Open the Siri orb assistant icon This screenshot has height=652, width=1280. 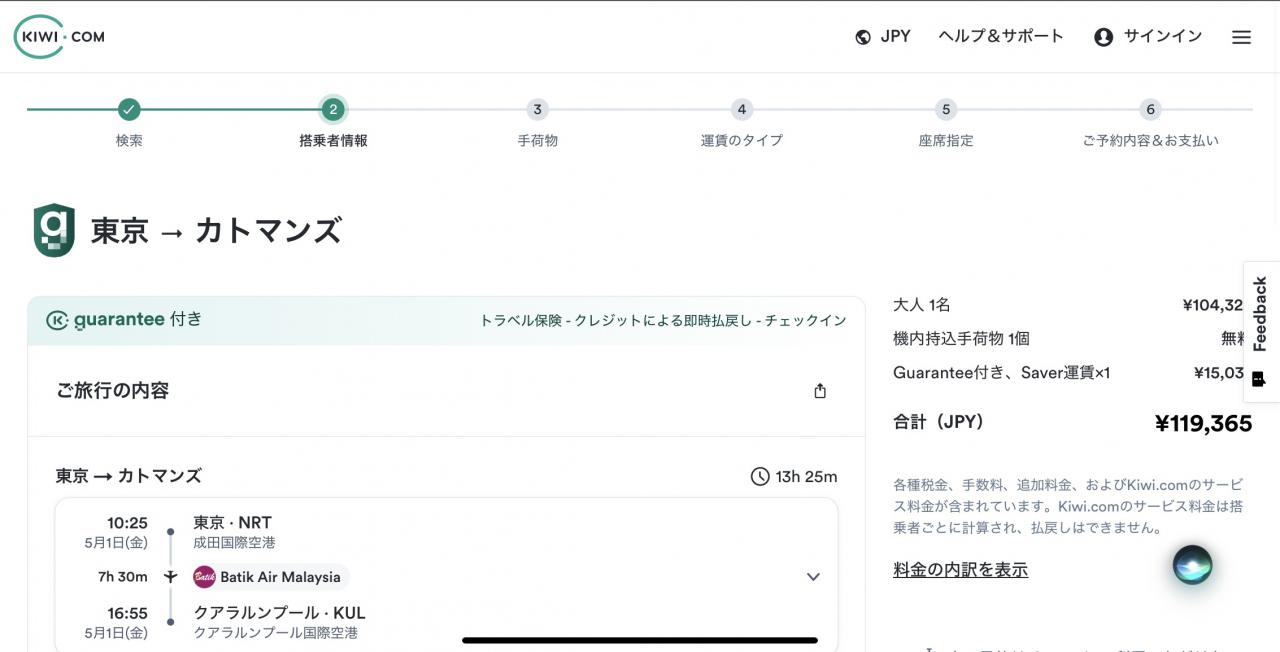click(x=1192, y=565)
